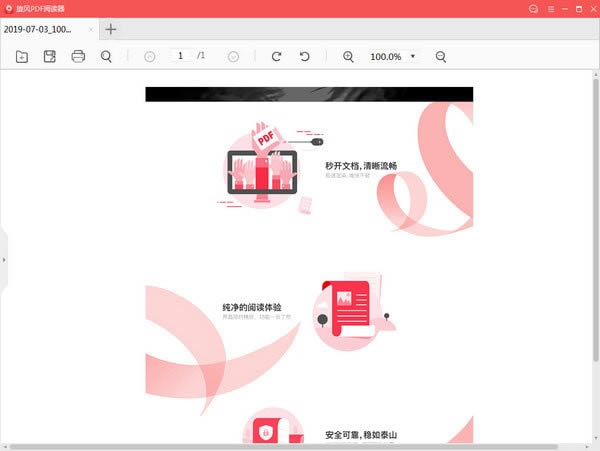Viewport: 600px width, 451px height.
Task: Click the open file icon in toolbar
Action: (x=22, y=57)
